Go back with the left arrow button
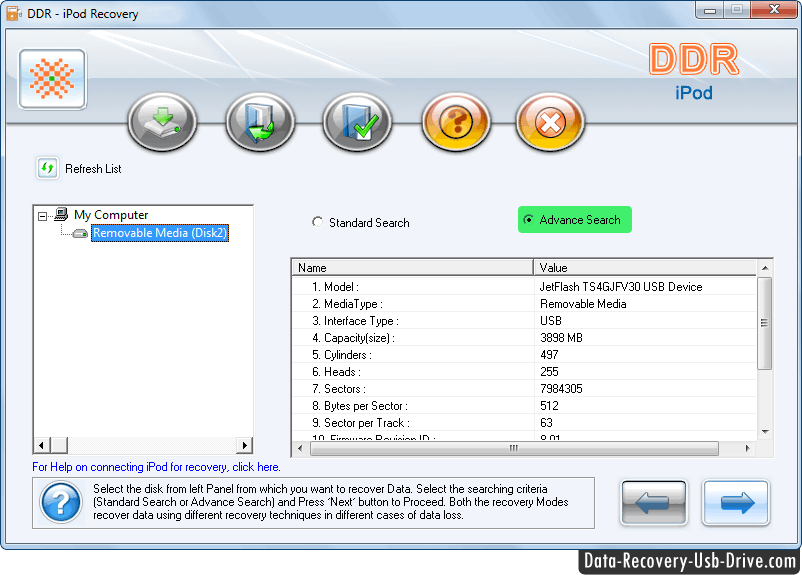Viewport: 802px width, 575px height. click(654, 502)
